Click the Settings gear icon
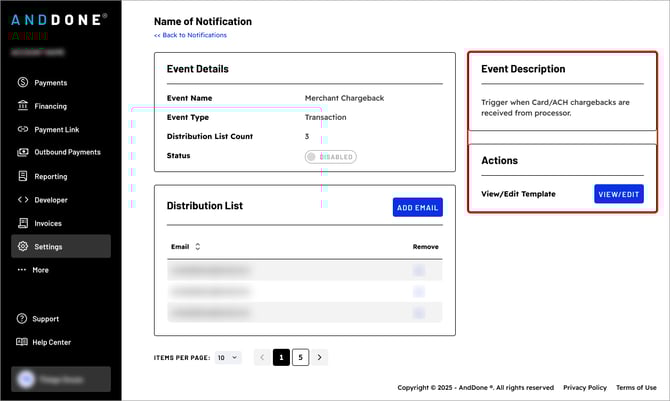This screenshot has width=670, height=401. [23, 246]
